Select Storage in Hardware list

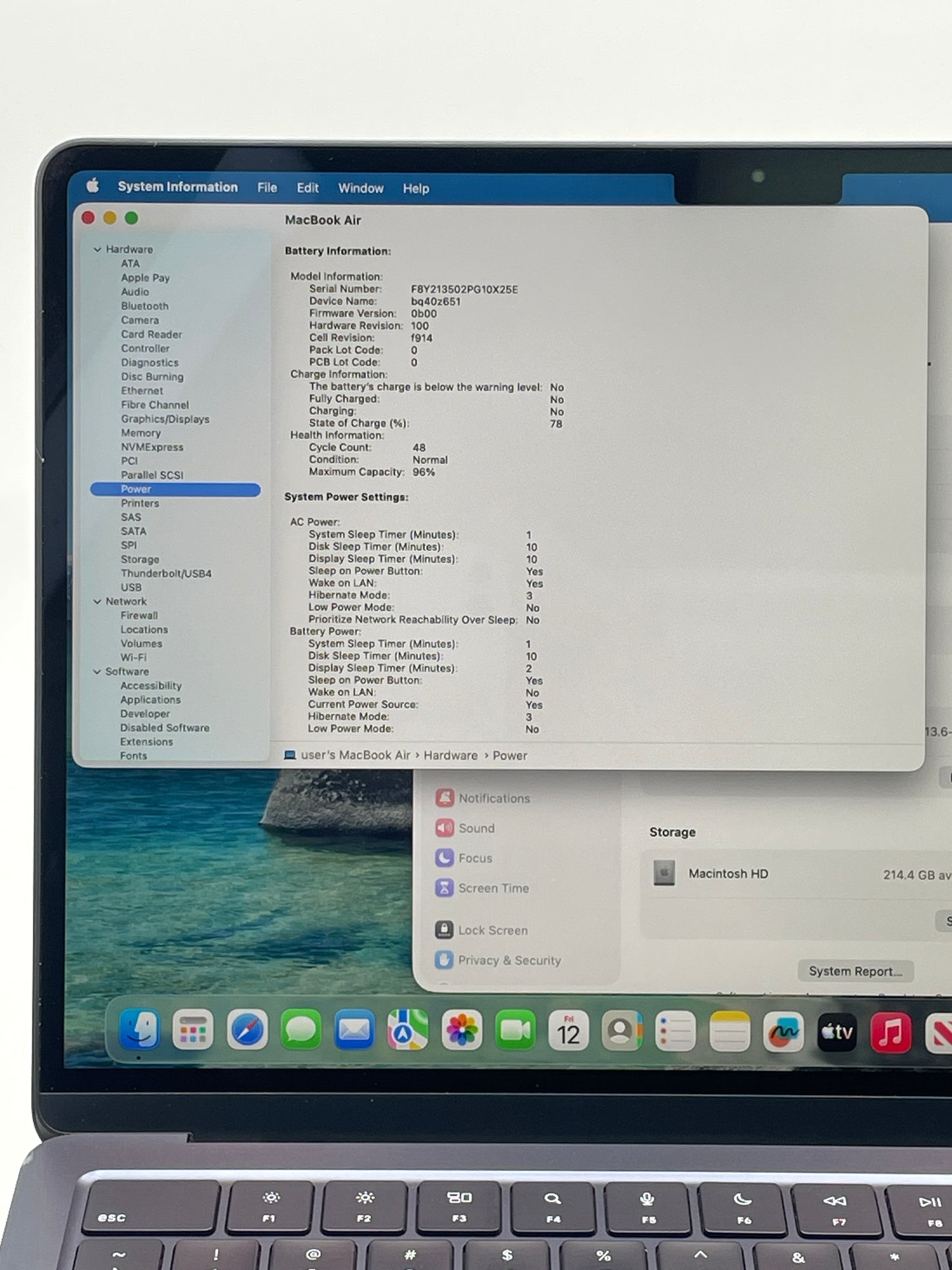(x=140, y=560)
